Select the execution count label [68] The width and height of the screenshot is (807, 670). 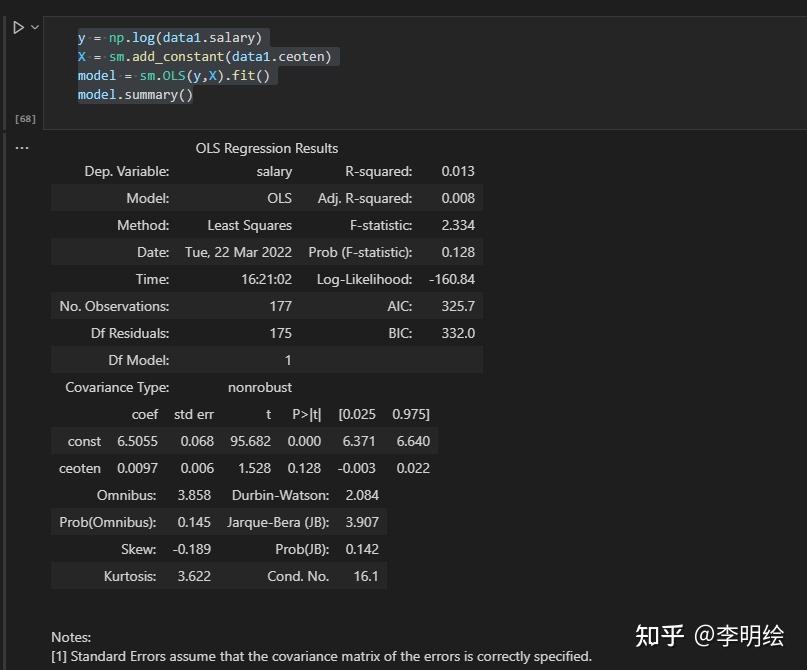click(x=24, y=118)
